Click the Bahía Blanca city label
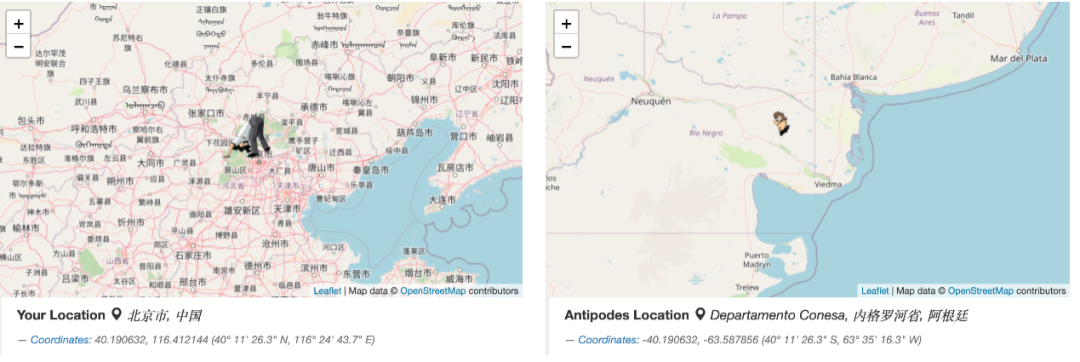1080x362 pixels. coord(854,77)
